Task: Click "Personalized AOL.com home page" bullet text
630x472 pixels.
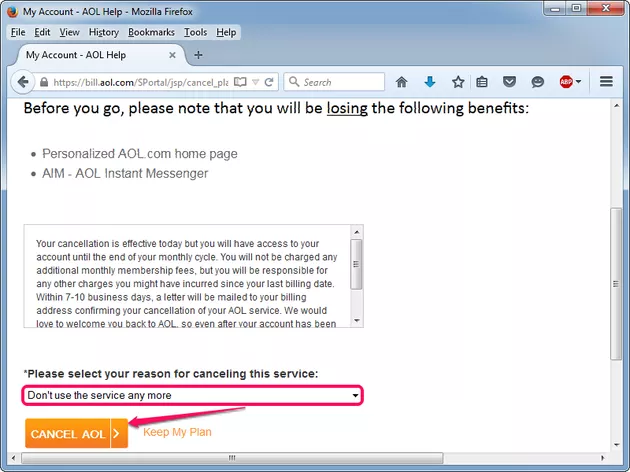Action: [140, 153]
